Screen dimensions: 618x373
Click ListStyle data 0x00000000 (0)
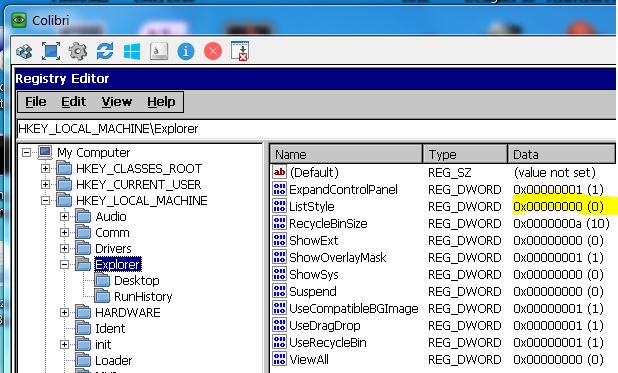pos(558,207)
